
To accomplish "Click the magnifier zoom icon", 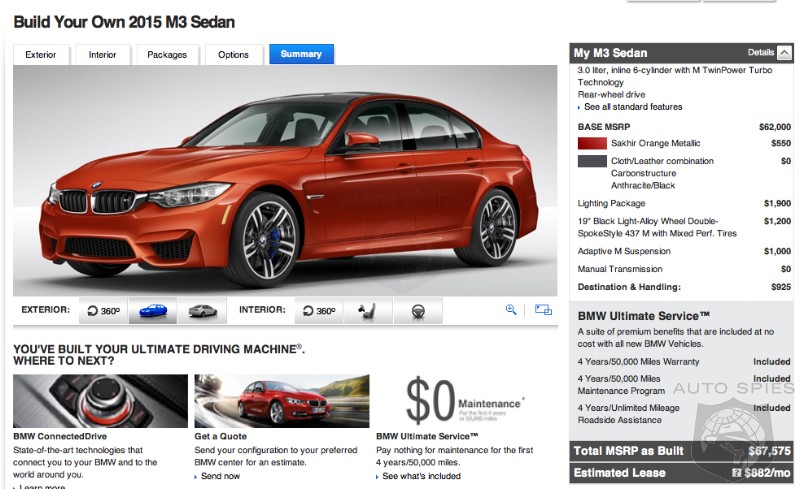I will click(x=511, y=309).
